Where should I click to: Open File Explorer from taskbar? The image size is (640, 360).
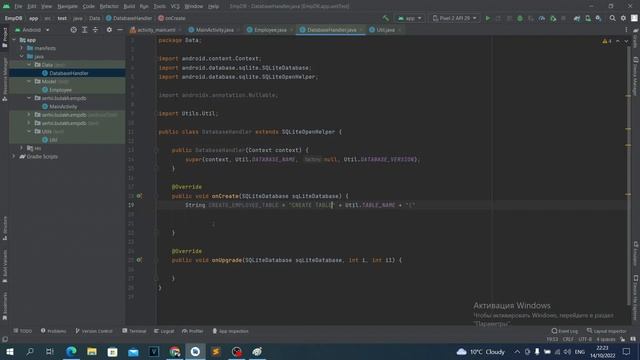click(x=92, y=351)
